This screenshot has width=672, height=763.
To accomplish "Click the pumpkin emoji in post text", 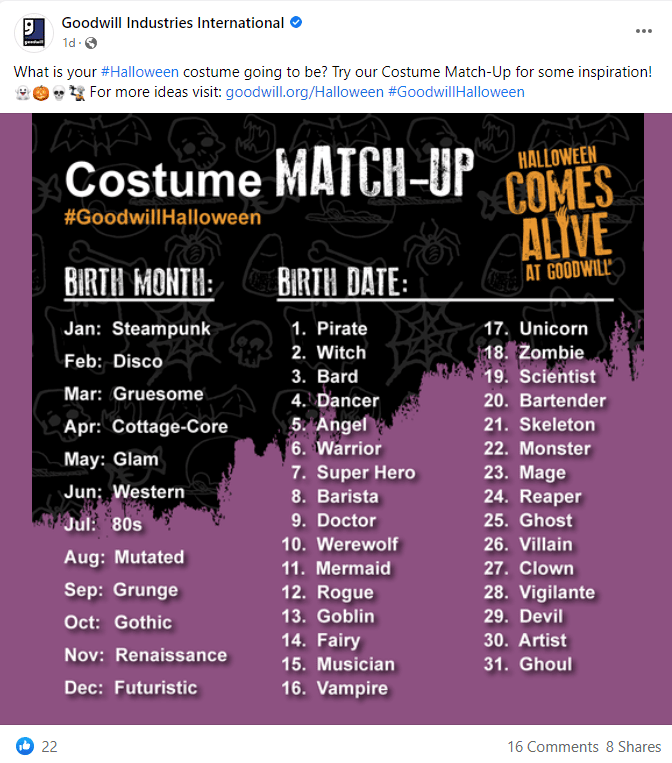I will [x=40, y=92].
